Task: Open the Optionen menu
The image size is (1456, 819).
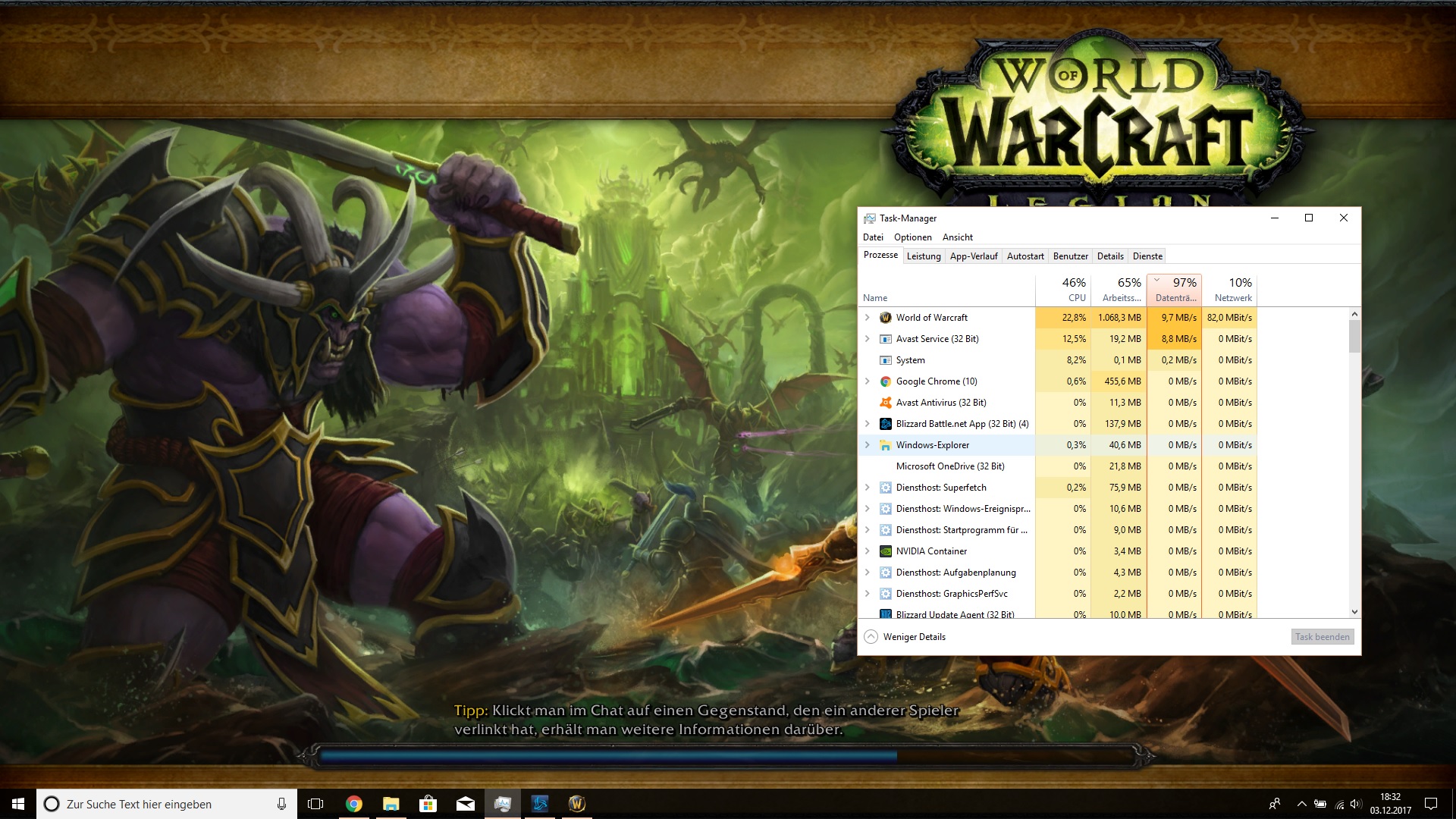Action: pos(912,237)
